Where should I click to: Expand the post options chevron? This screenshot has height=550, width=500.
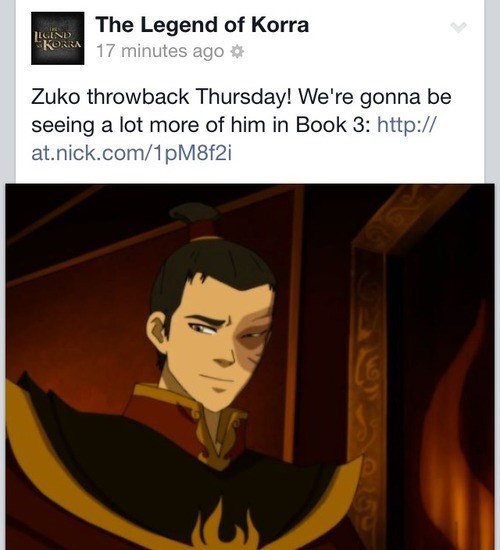point(459,27)
